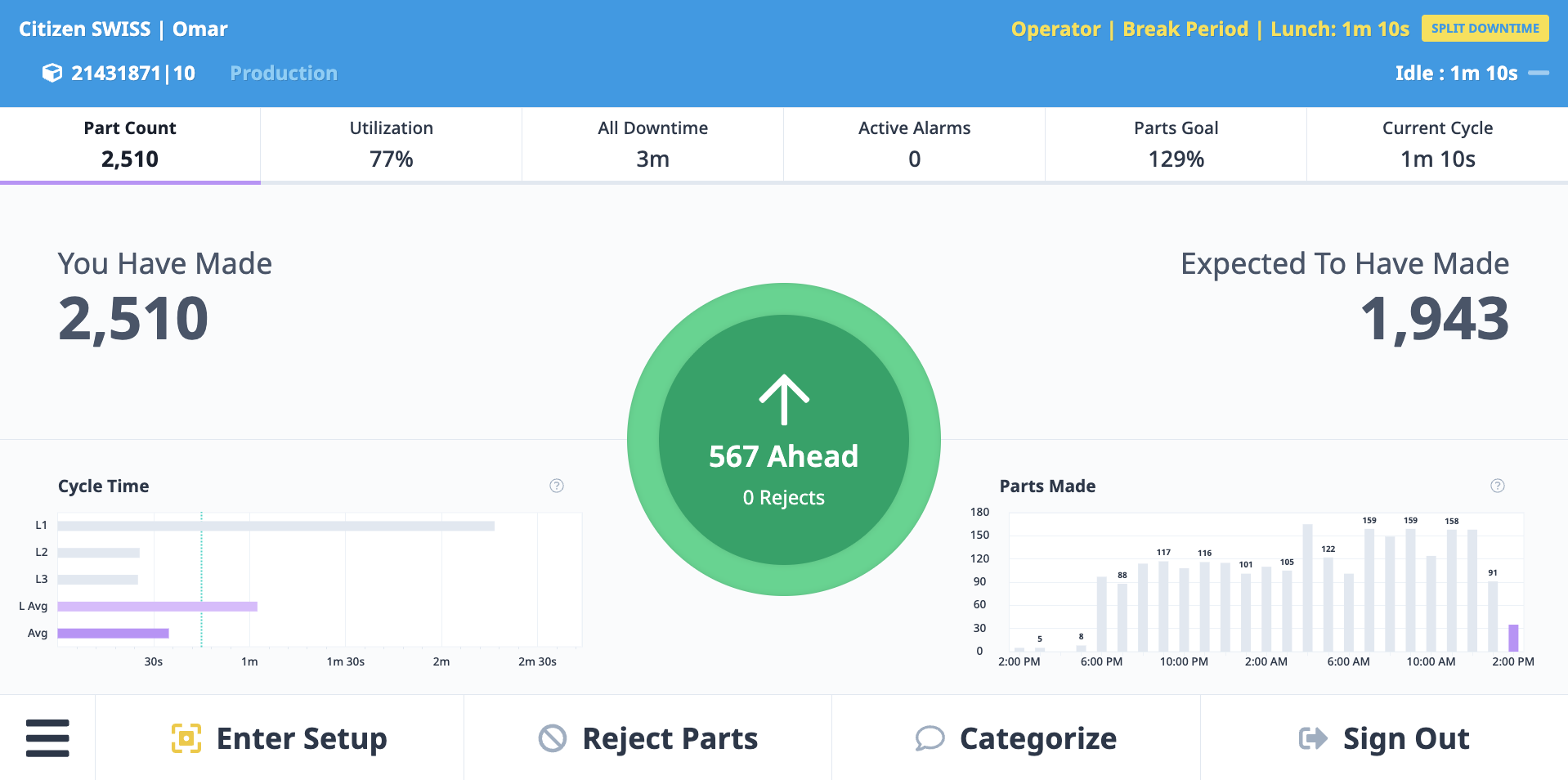Screen dimensions: 1568x780
Task: Click the part number 21431871|10
Action: [x=132, y=72]
